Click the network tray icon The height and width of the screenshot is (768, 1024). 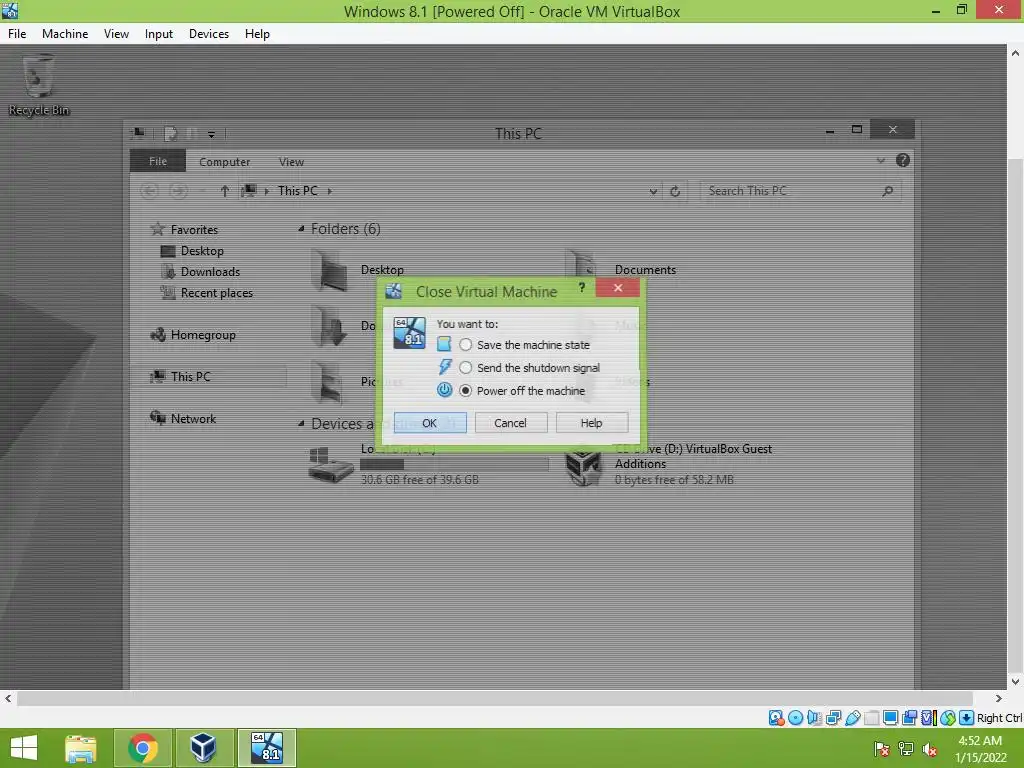[x=906, y=748]
